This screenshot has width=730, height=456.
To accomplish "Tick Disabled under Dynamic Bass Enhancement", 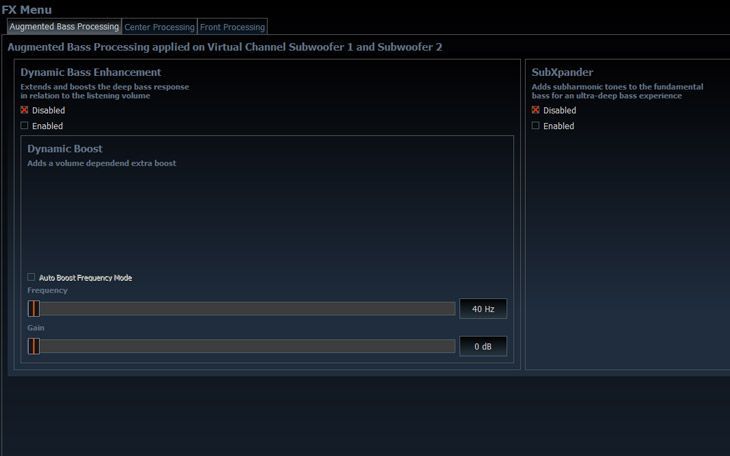I will click(25, 110).
